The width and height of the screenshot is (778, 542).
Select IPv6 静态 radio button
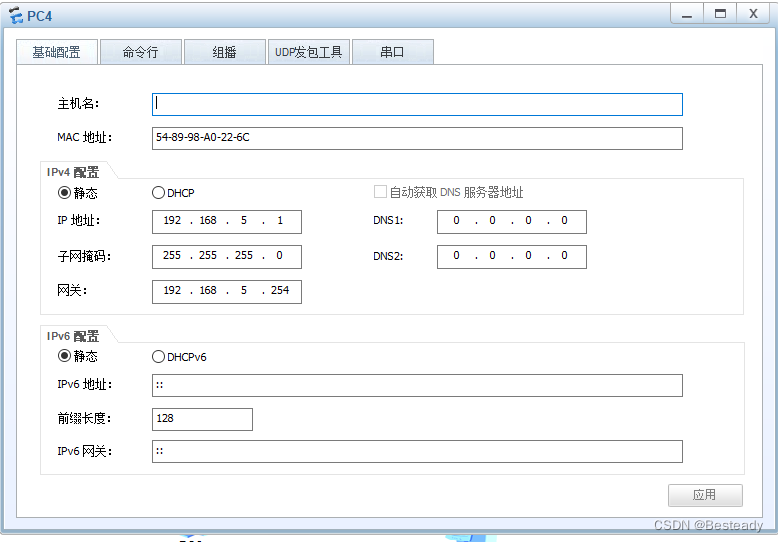(65, 356)
